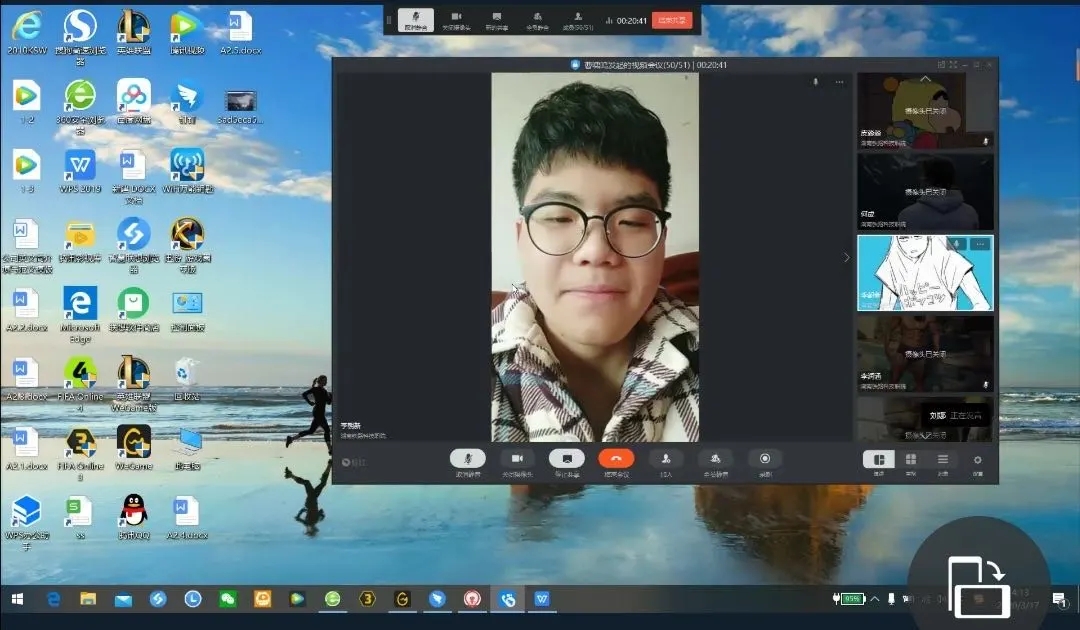The height and width of the screenshot is (630, 1080).
Task: Select the first participant thumbnail with cartoon avatar
Action: pyautogui.click(x=925, y=111)
